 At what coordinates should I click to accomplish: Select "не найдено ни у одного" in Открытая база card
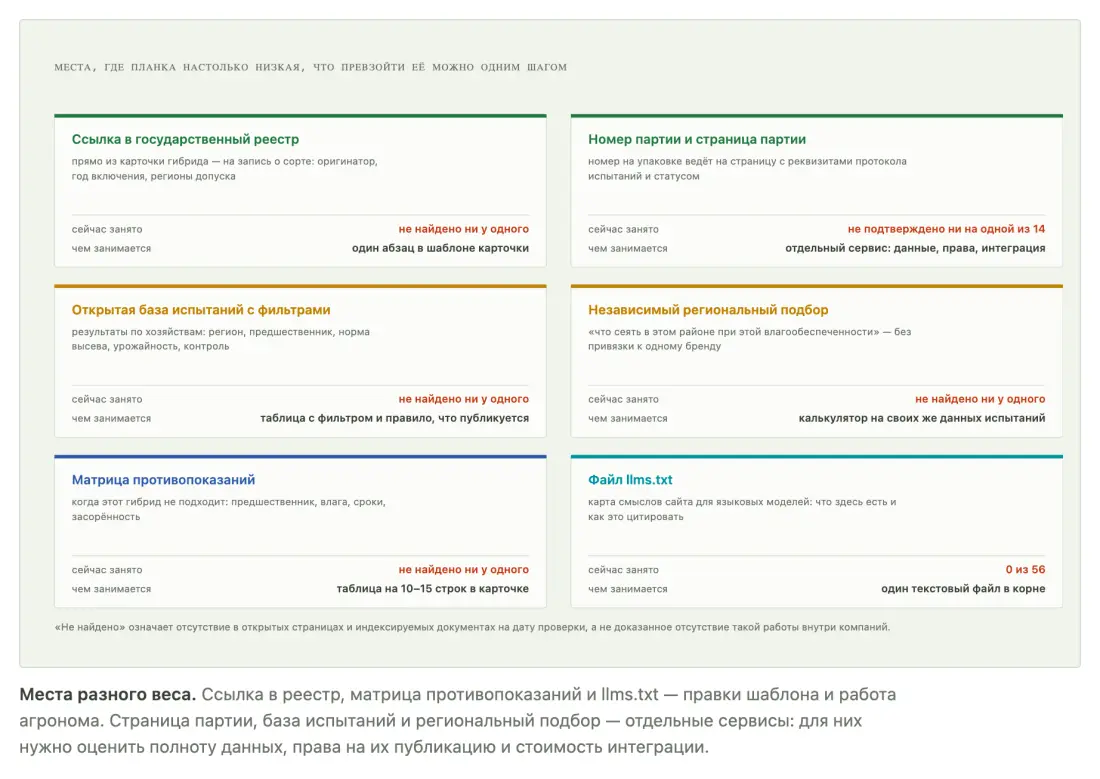click(464, 399)
